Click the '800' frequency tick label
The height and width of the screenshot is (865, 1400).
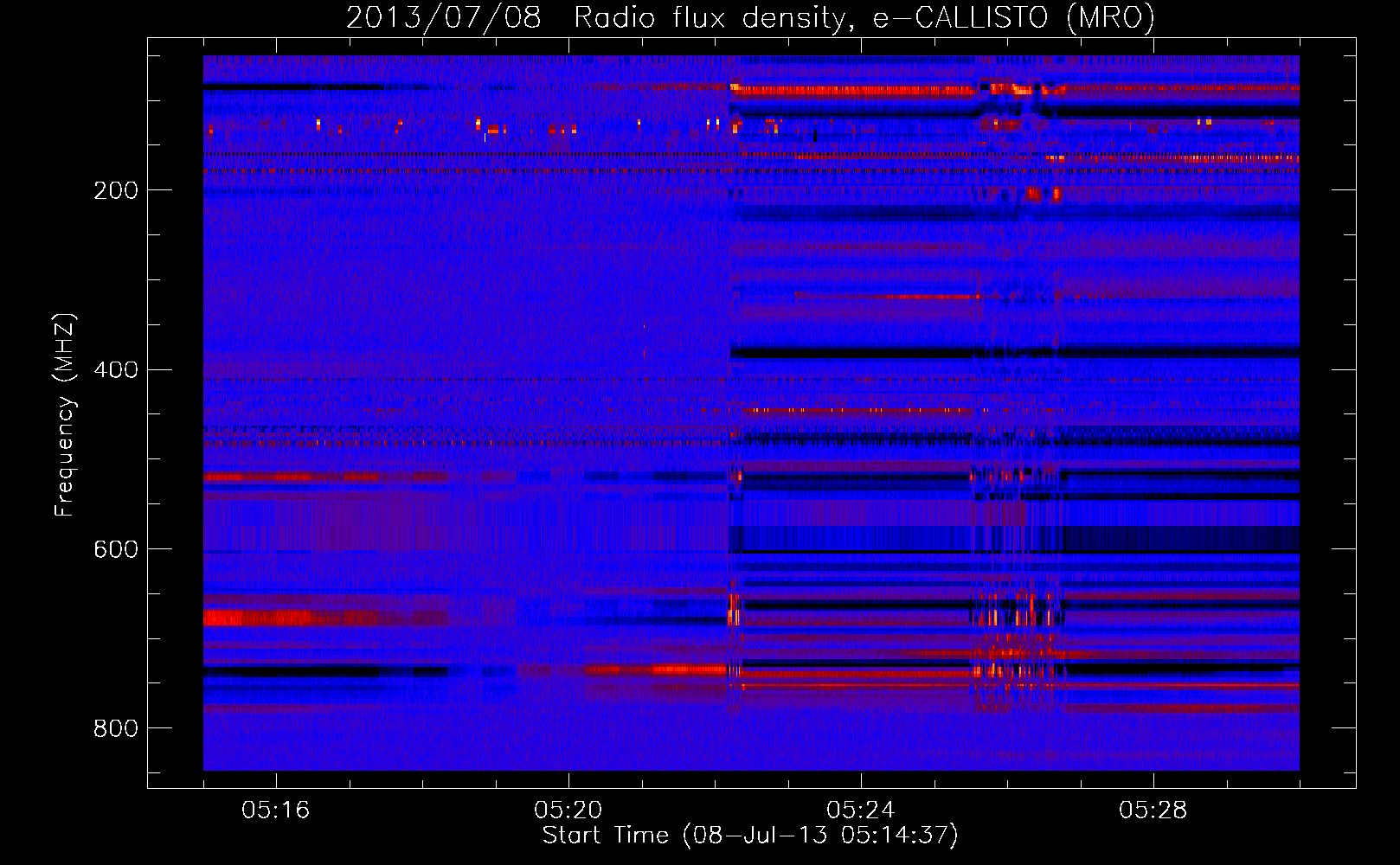click(116, 729)
